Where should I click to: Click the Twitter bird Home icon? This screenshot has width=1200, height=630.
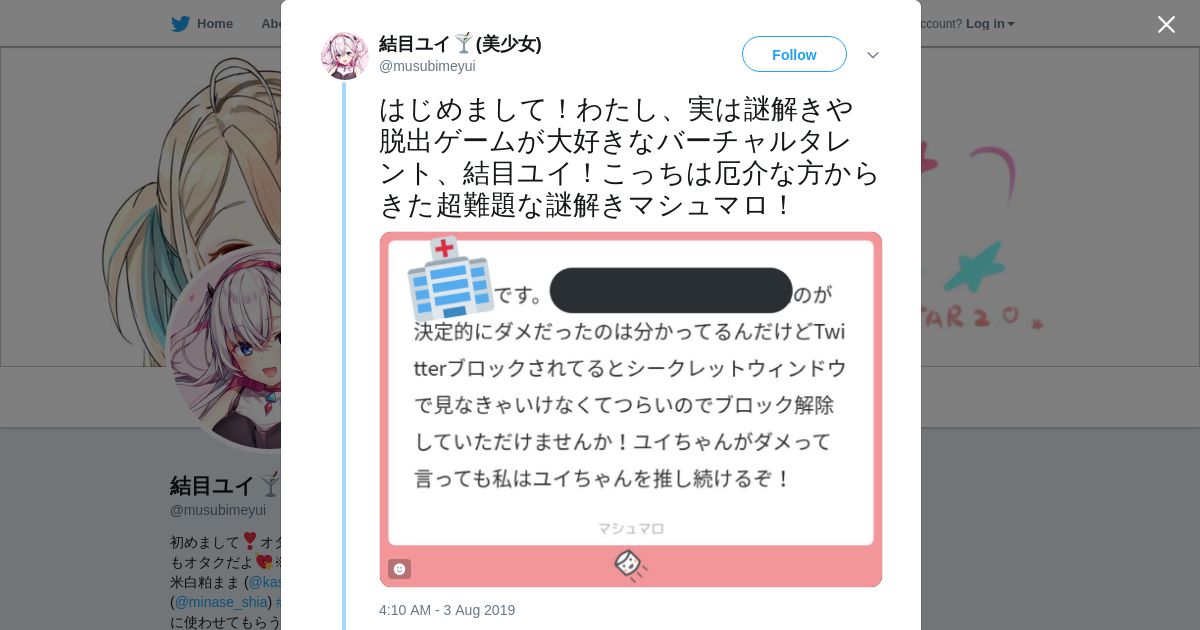click(180, 24)
